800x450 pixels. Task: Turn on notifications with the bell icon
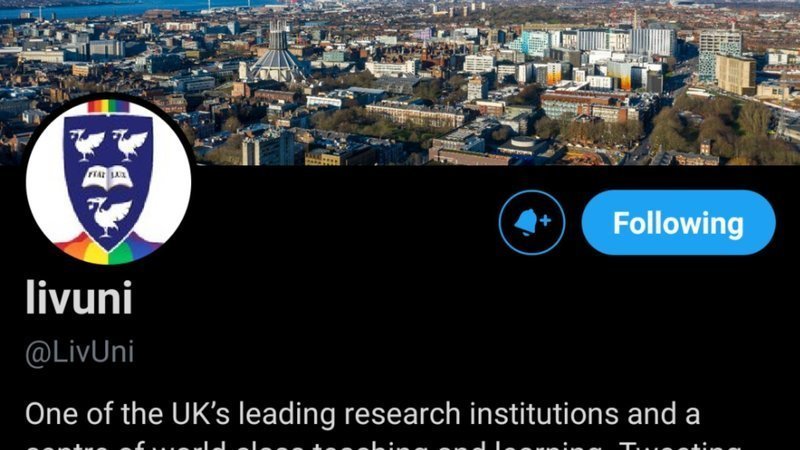pyautogui.click(x=532, y=222)
